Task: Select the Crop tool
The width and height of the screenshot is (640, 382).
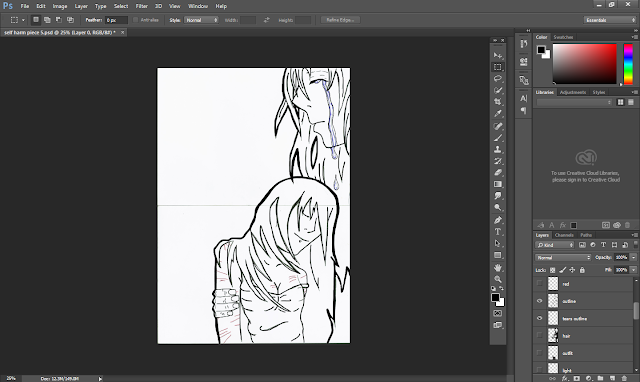Action: 498,102
